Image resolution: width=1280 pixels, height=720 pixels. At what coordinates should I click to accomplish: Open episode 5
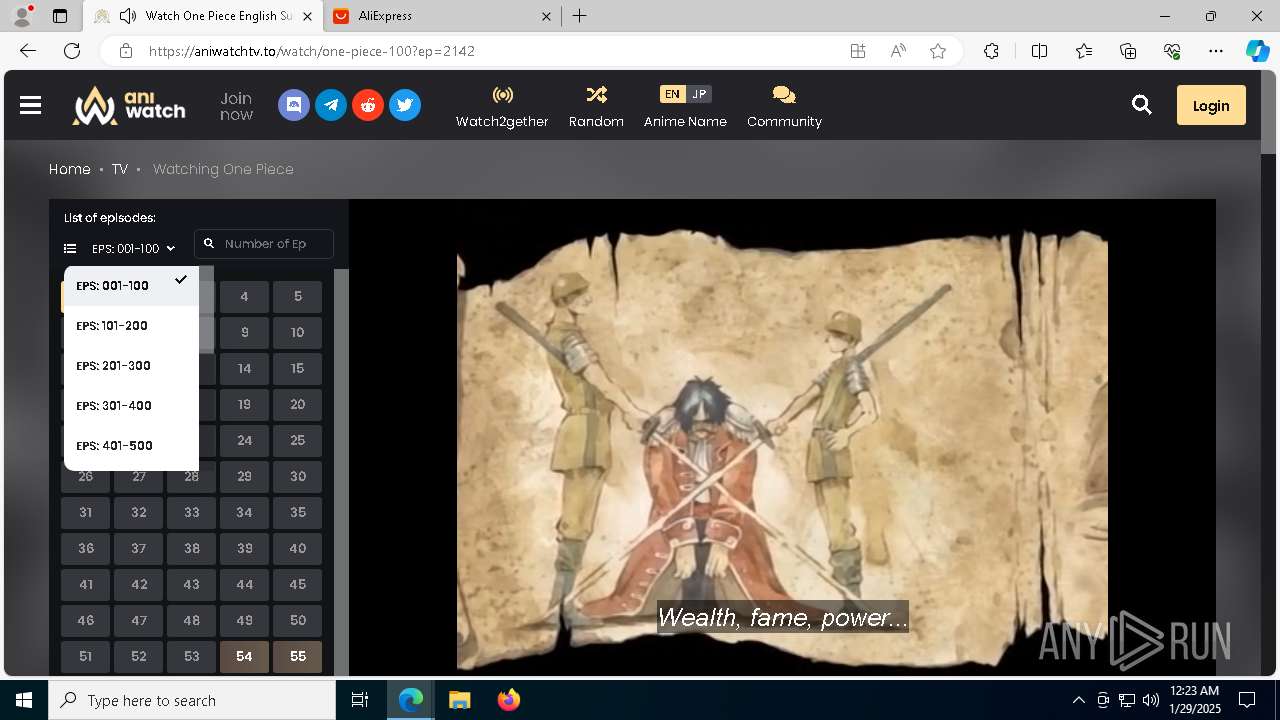298,297
